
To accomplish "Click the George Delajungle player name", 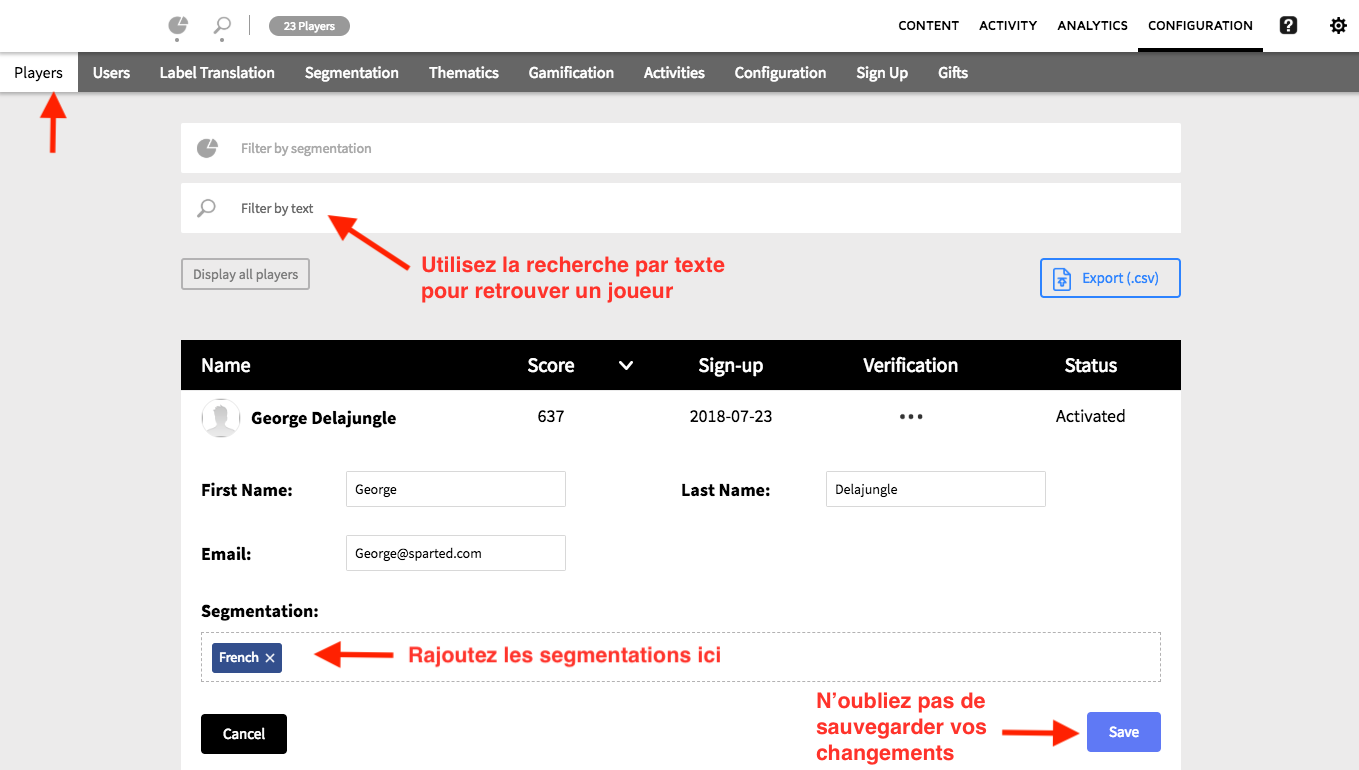I will coord(324,418).
